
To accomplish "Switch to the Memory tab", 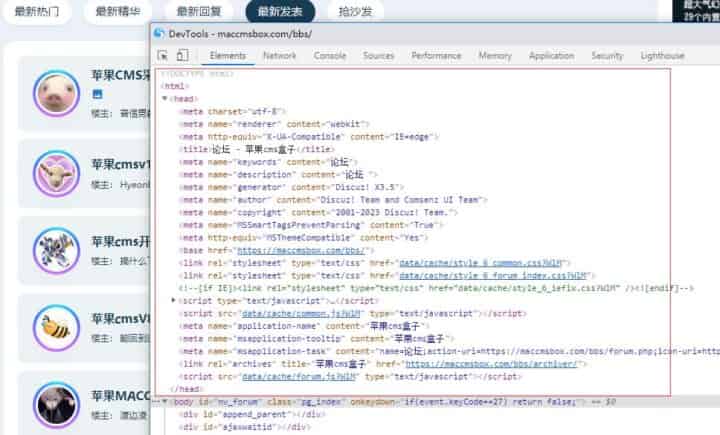I will [495, 56].
